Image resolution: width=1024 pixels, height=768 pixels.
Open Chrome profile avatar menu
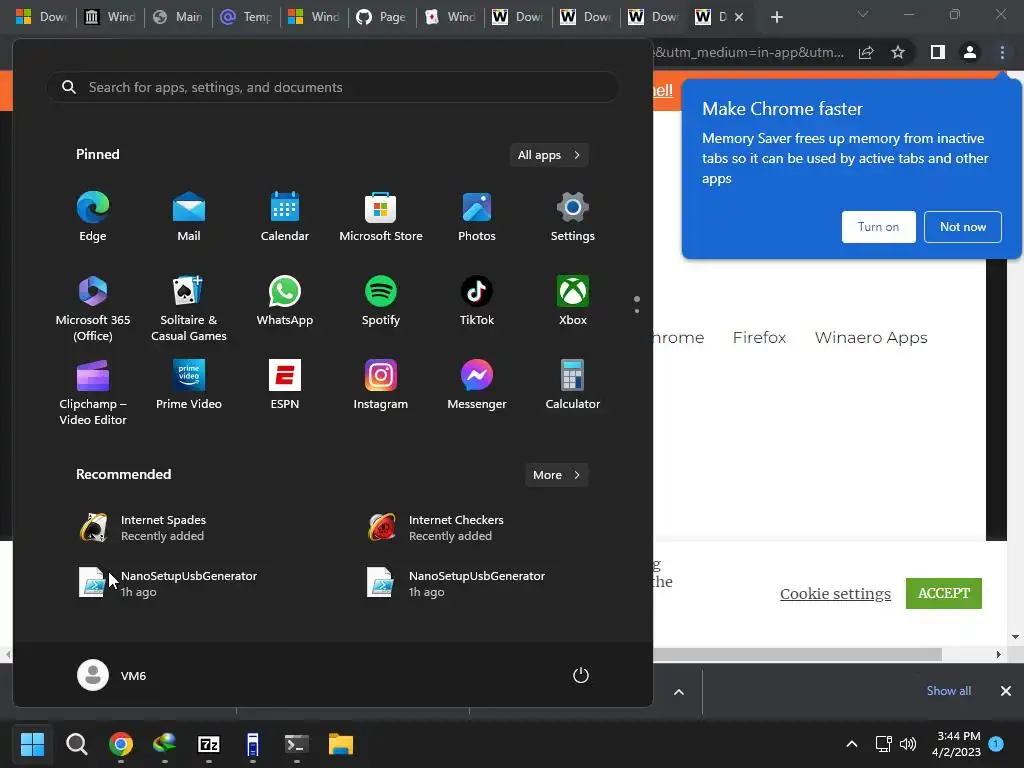pos(970,52)
